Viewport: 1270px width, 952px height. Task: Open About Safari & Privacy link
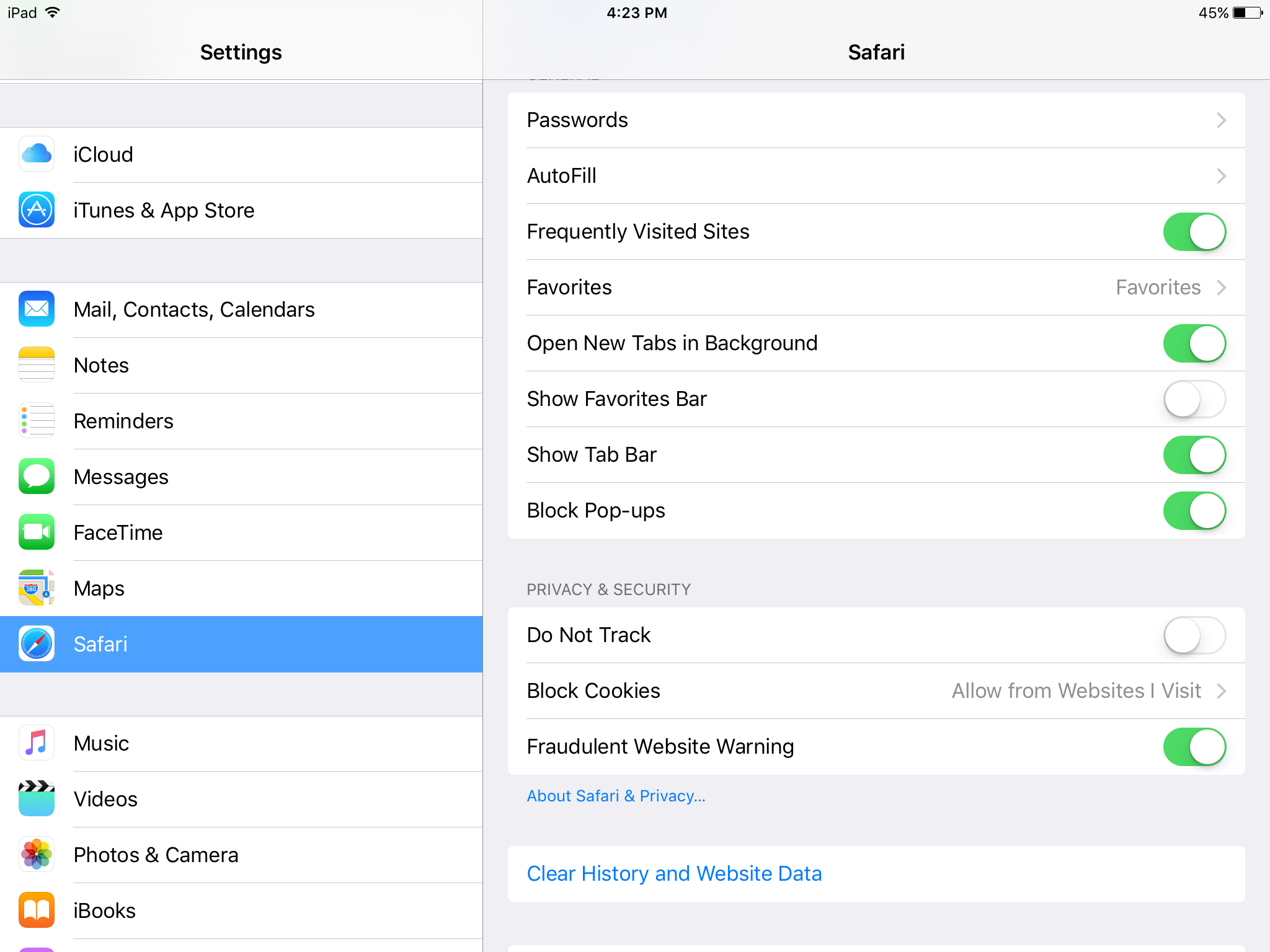pos(616,796)
